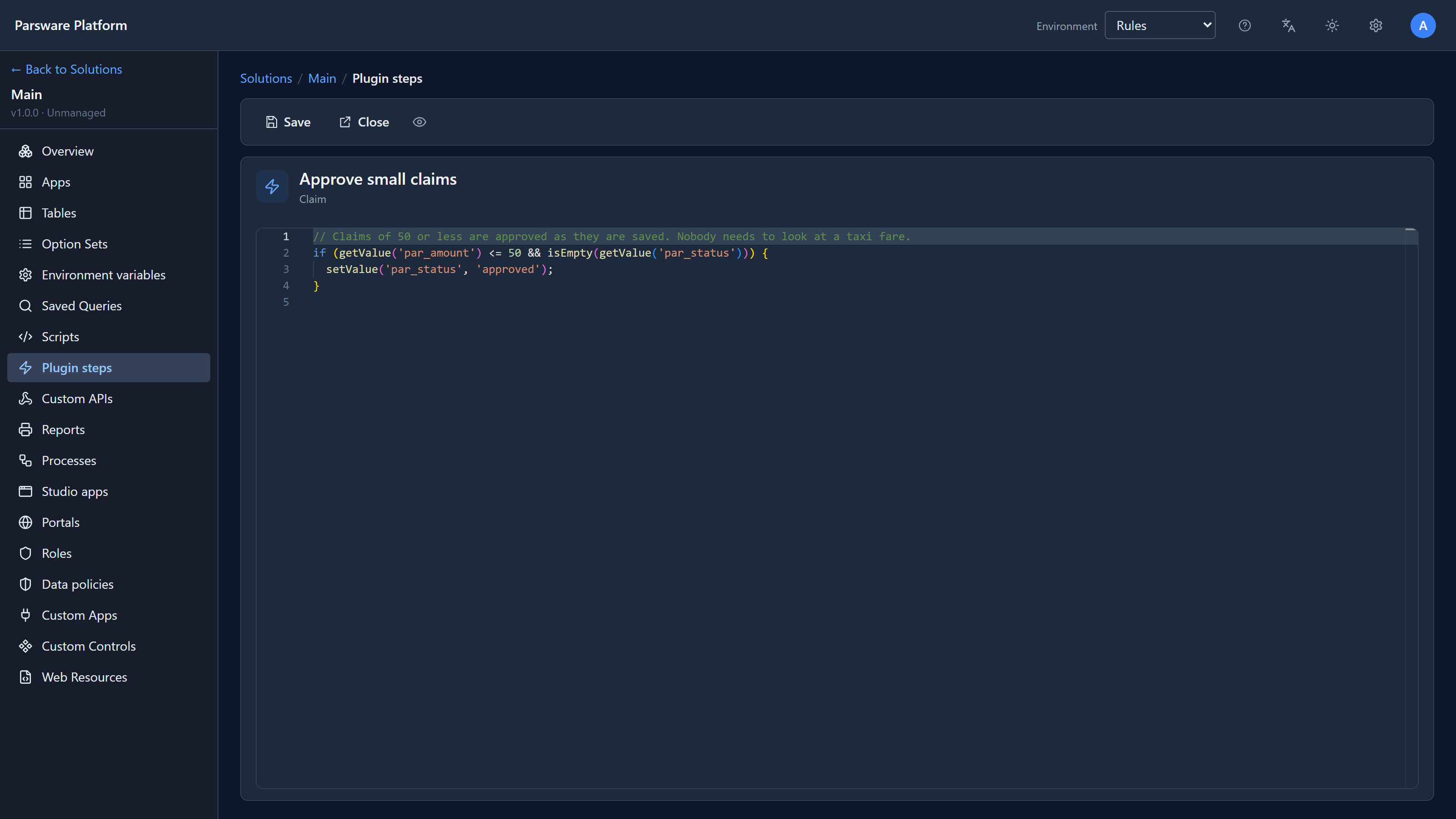Screen dimensions: 1456x819
Task: Click the Approve small claims heading
Action: [x=378, y=179]
